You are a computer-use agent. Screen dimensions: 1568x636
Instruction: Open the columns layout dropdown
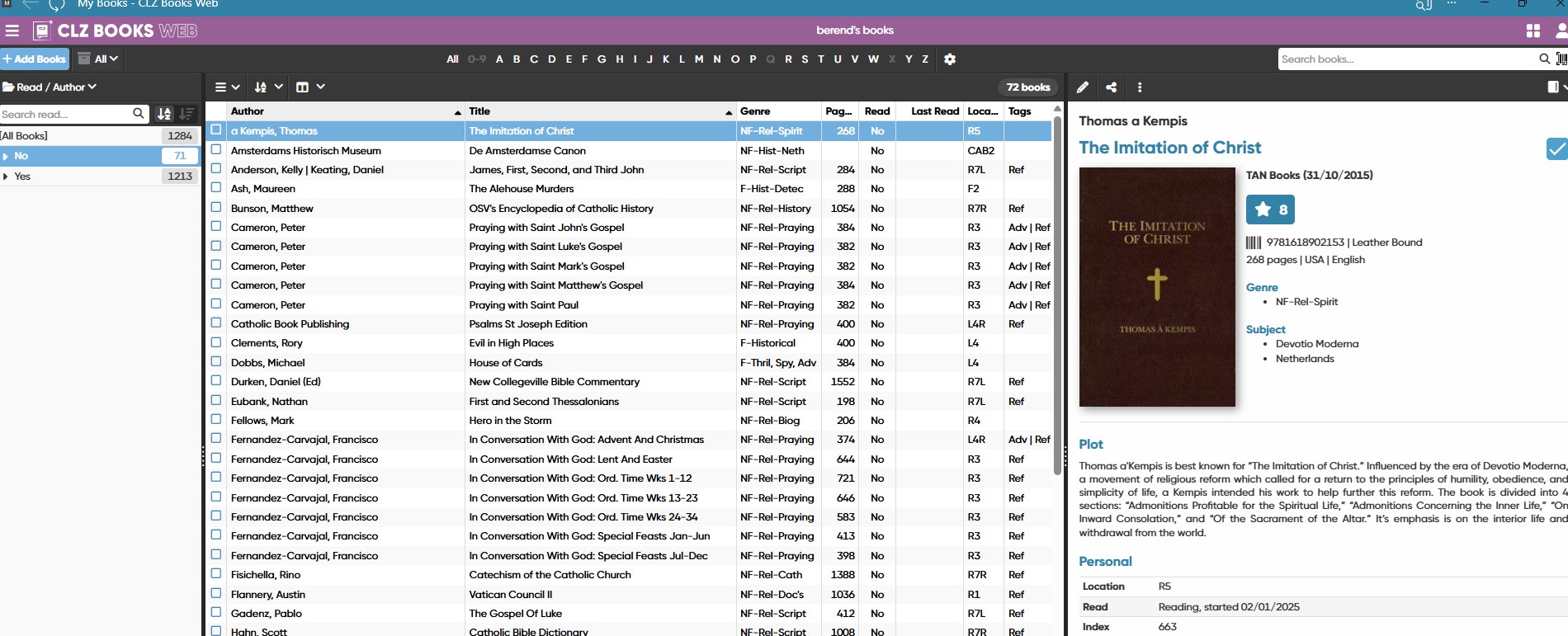point(309,87)
